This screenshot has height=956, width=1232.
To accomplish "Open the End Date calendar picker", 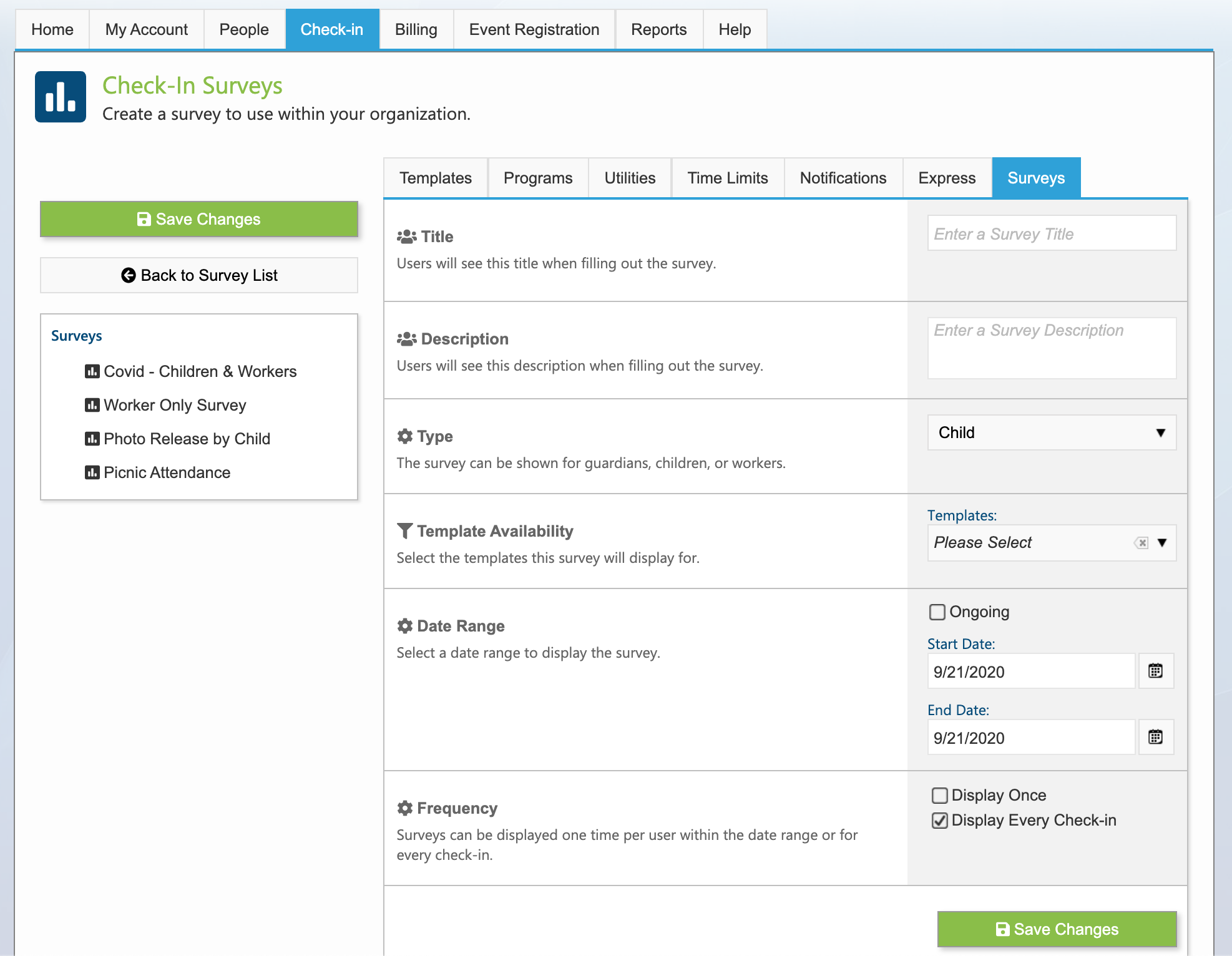I will 1155,737.
